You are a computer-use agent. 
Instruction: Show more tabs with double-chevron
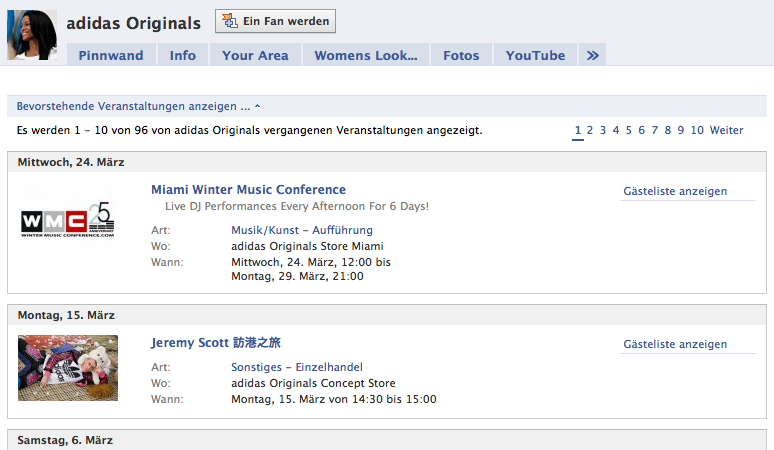(x=592, y=55)
